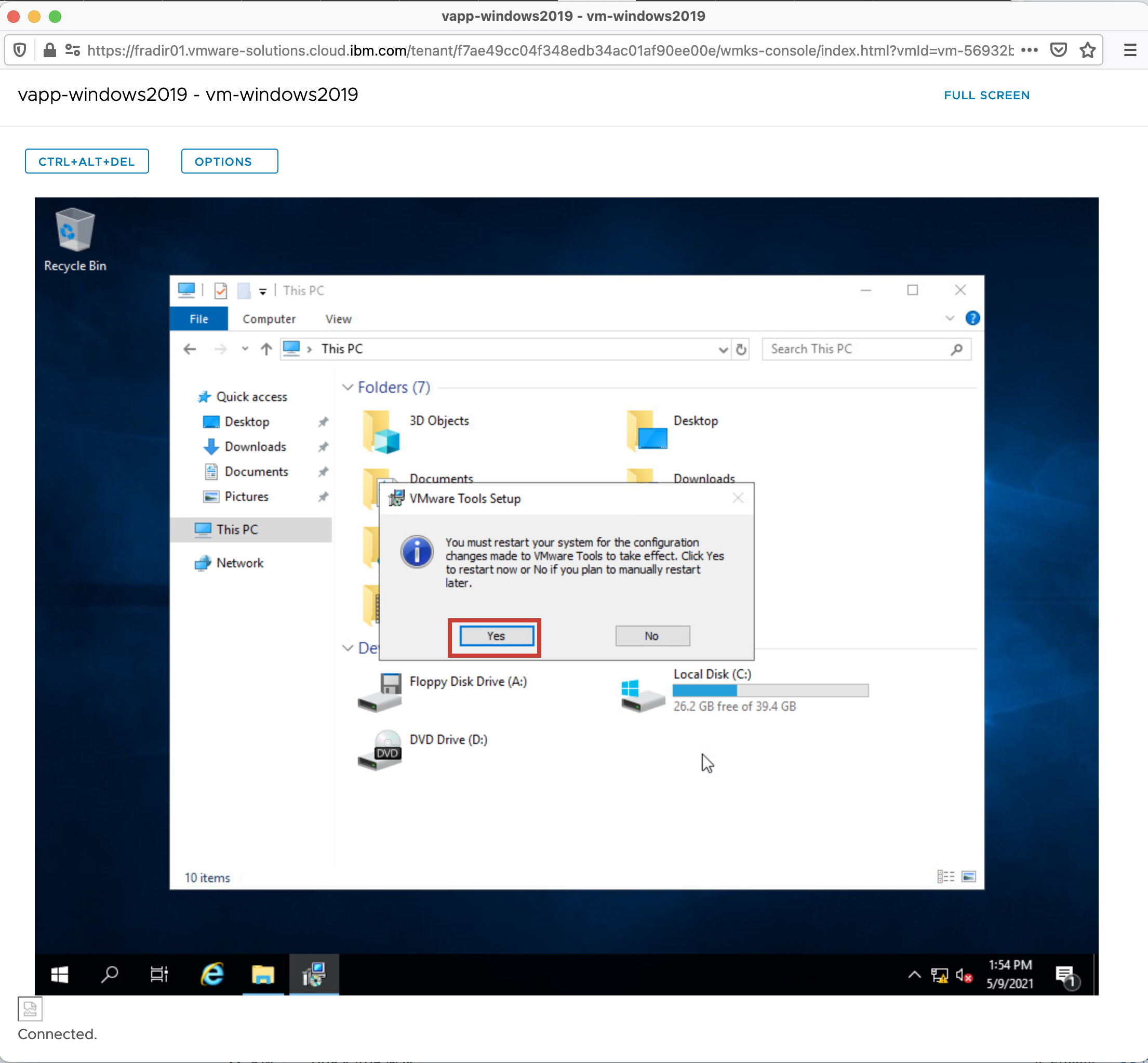Viewport: 1148px width, 1063px height.
Task: Open the Recycle Bin icon
Action: (75, 231)
